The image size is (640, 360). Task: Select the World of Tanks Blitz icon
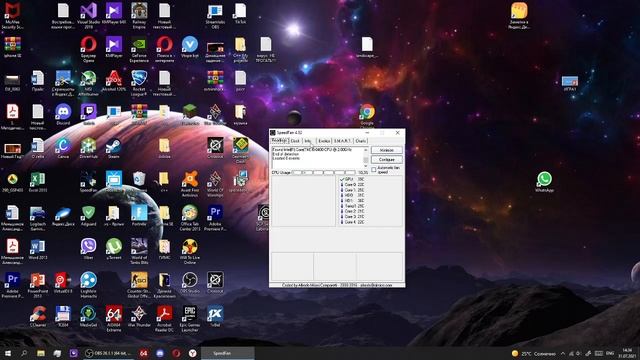[139, 251]
